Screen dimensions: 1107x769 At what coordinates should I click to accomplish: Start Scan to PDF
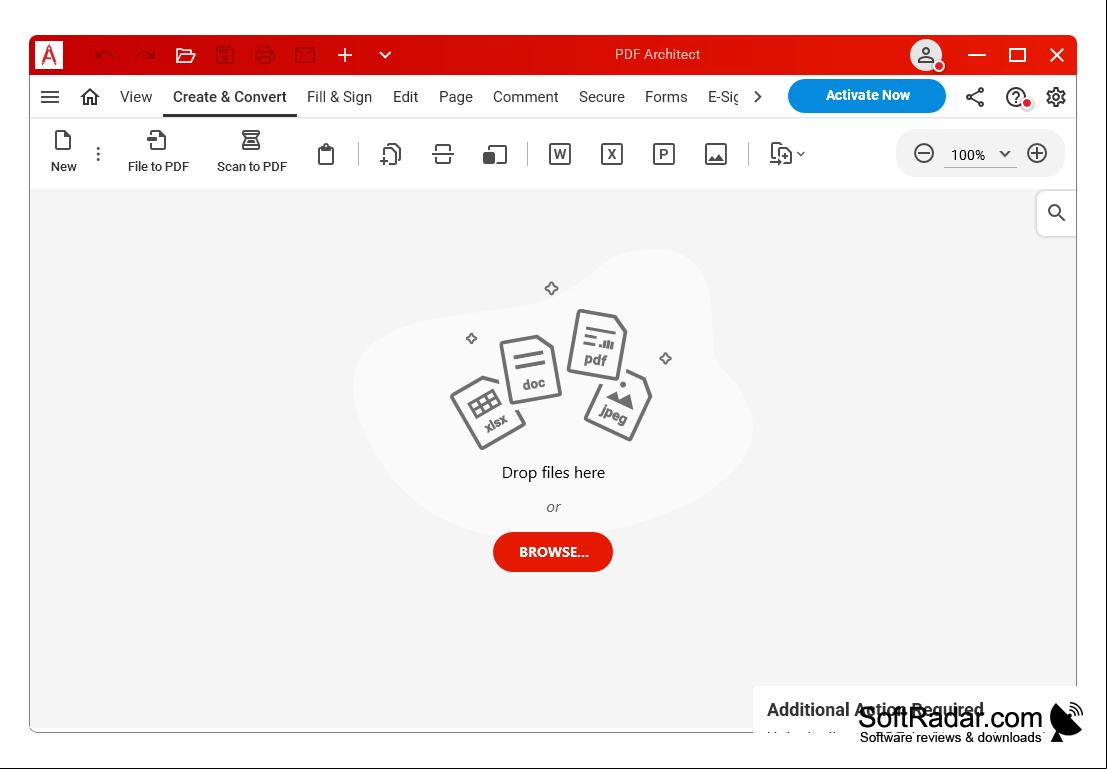point(251,151)
